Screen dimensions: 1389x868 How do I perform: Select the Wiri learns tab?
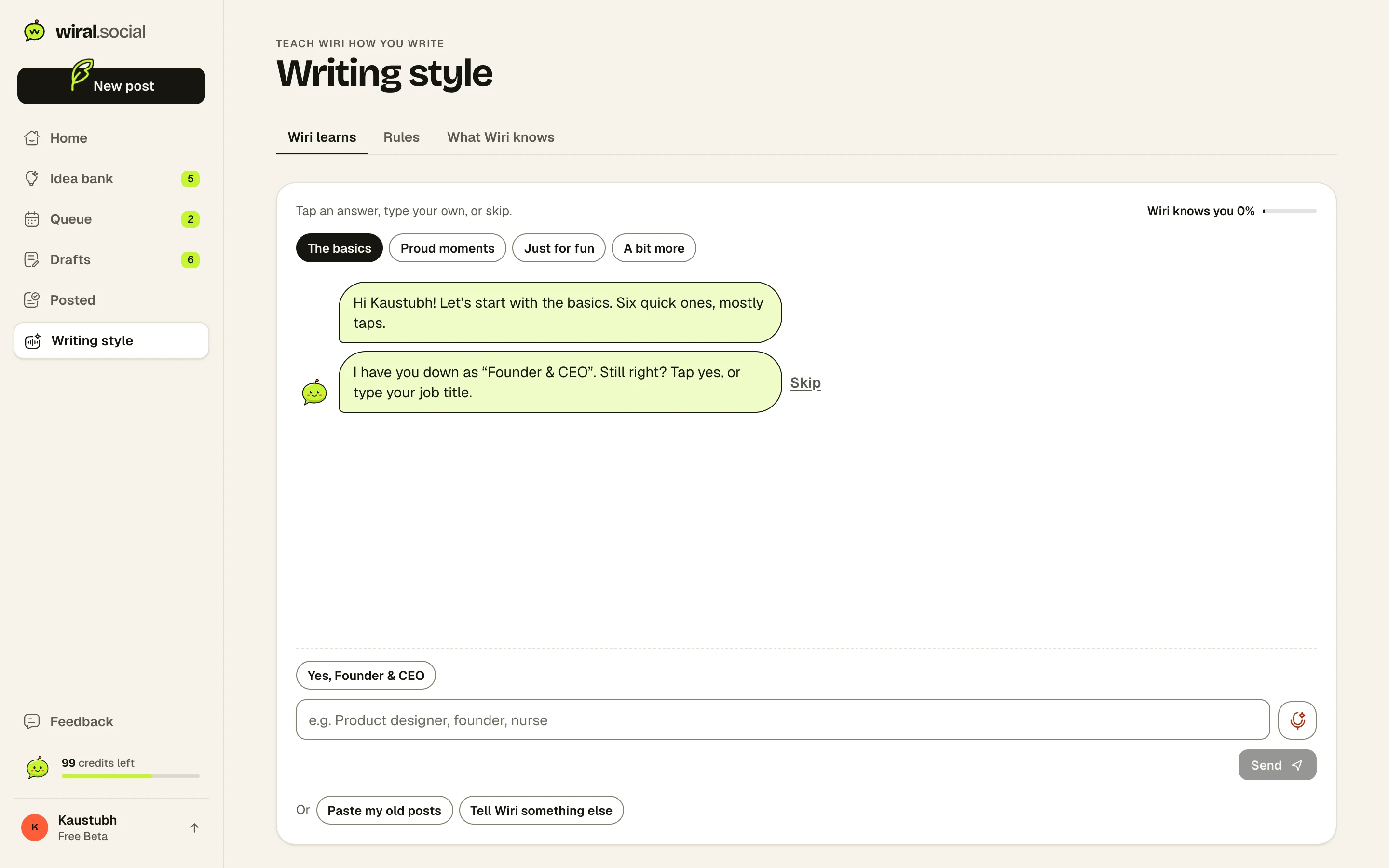tap(321, 137)
